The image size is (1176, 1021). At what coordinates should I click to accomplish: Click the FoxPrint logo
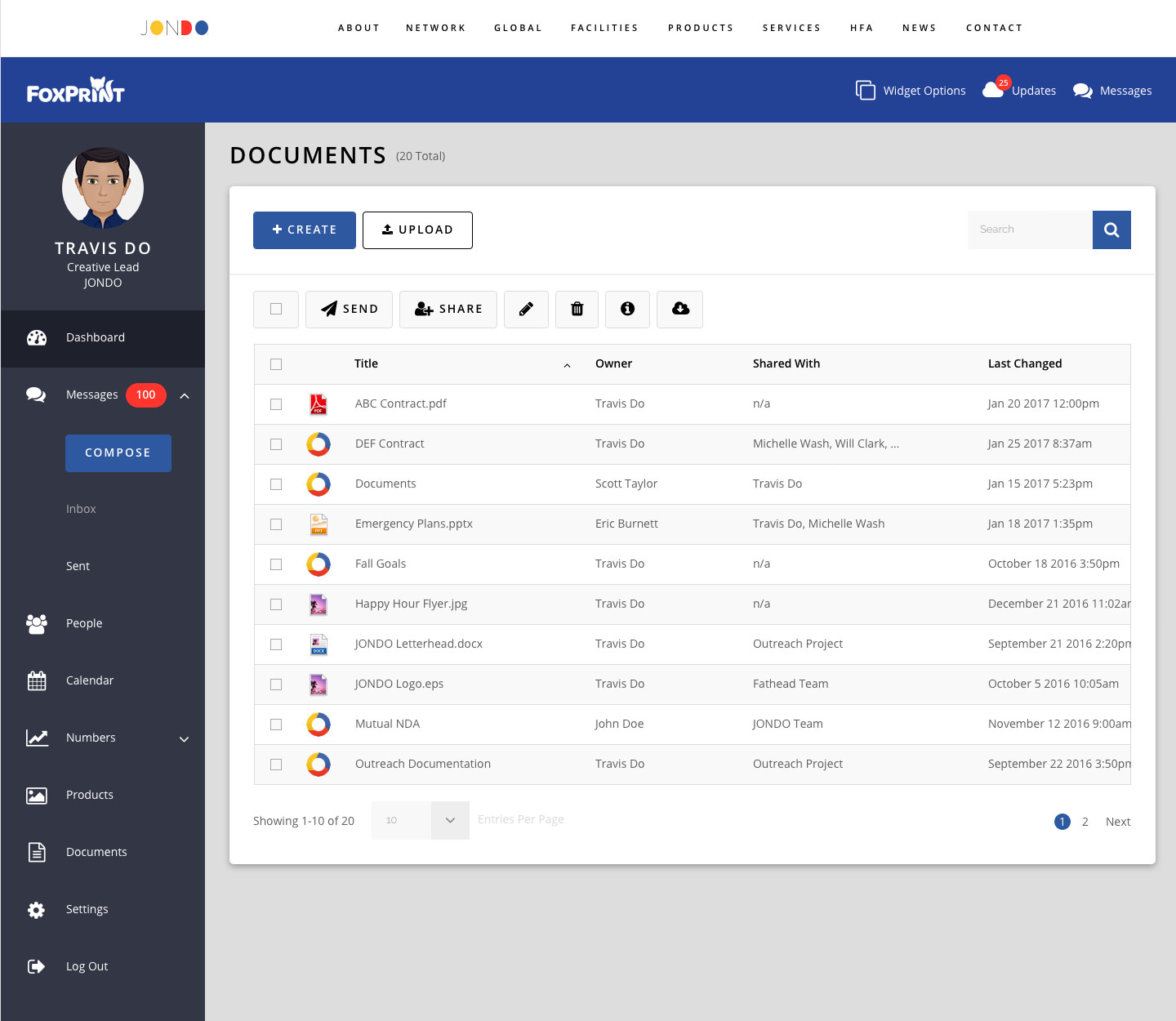[75, 90]
